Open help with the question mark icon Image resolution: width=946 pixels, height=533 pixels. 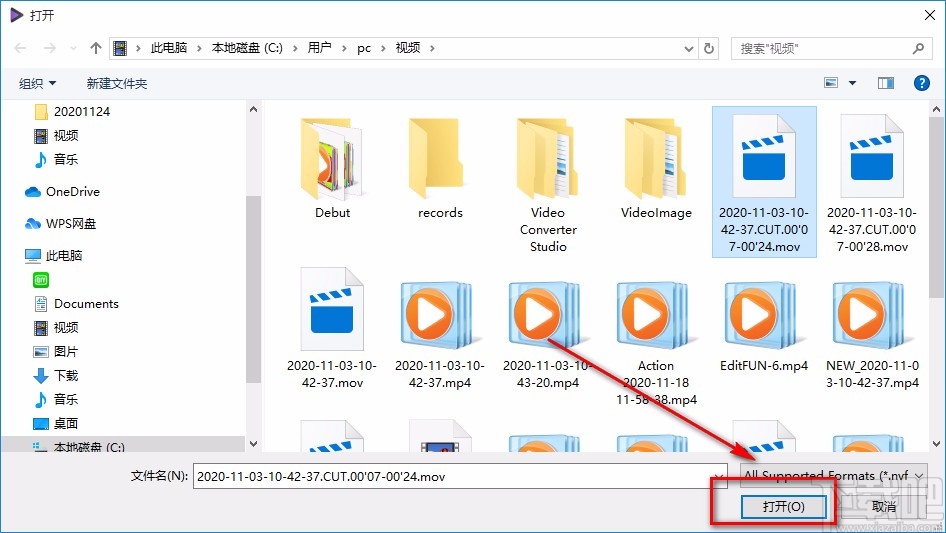[921, 83]
